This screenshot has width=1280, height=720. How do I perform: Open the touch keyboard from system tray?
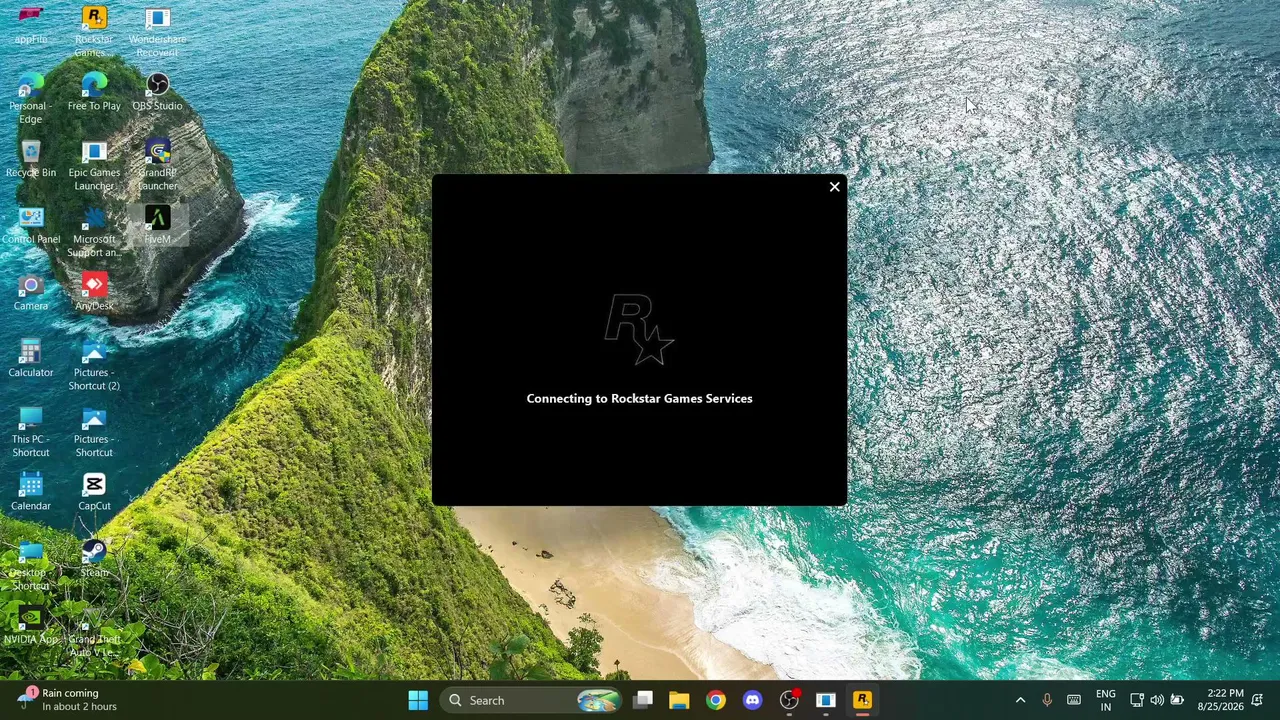(1074, 700)
